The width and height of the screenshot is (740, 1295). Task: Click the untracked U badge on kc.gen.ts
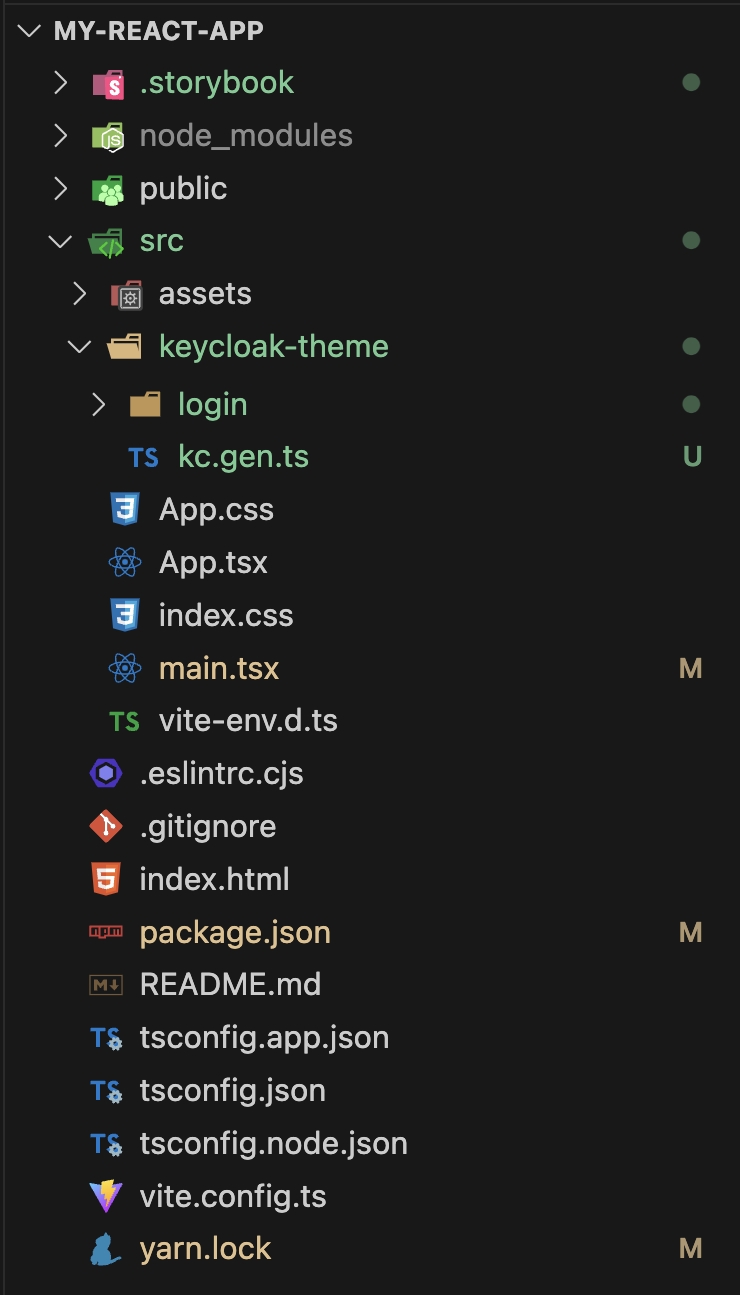click(x=691, y=458)
